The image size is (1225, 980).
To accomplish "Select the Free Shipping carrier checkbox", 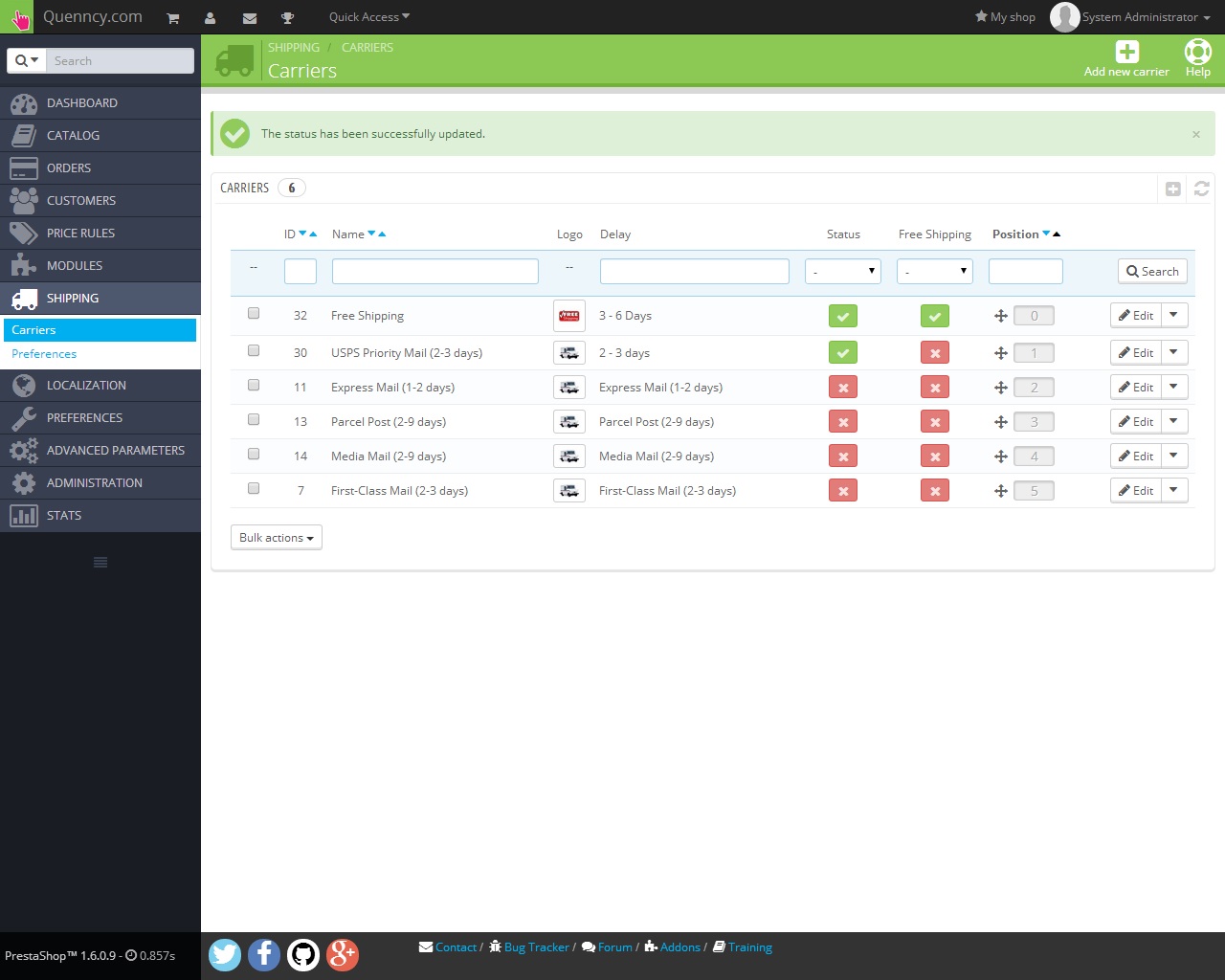I will [254, 313].
